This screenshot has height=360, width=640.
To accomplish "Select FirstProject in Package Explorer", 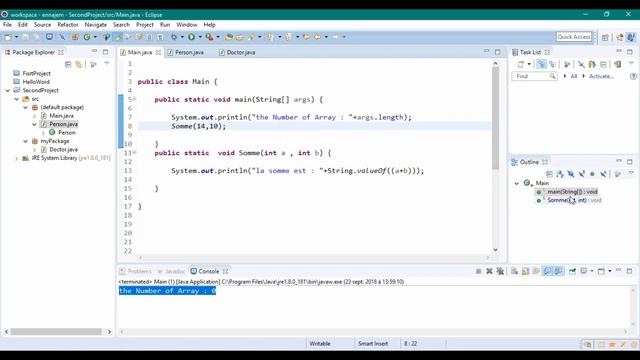I will point(36,73).
